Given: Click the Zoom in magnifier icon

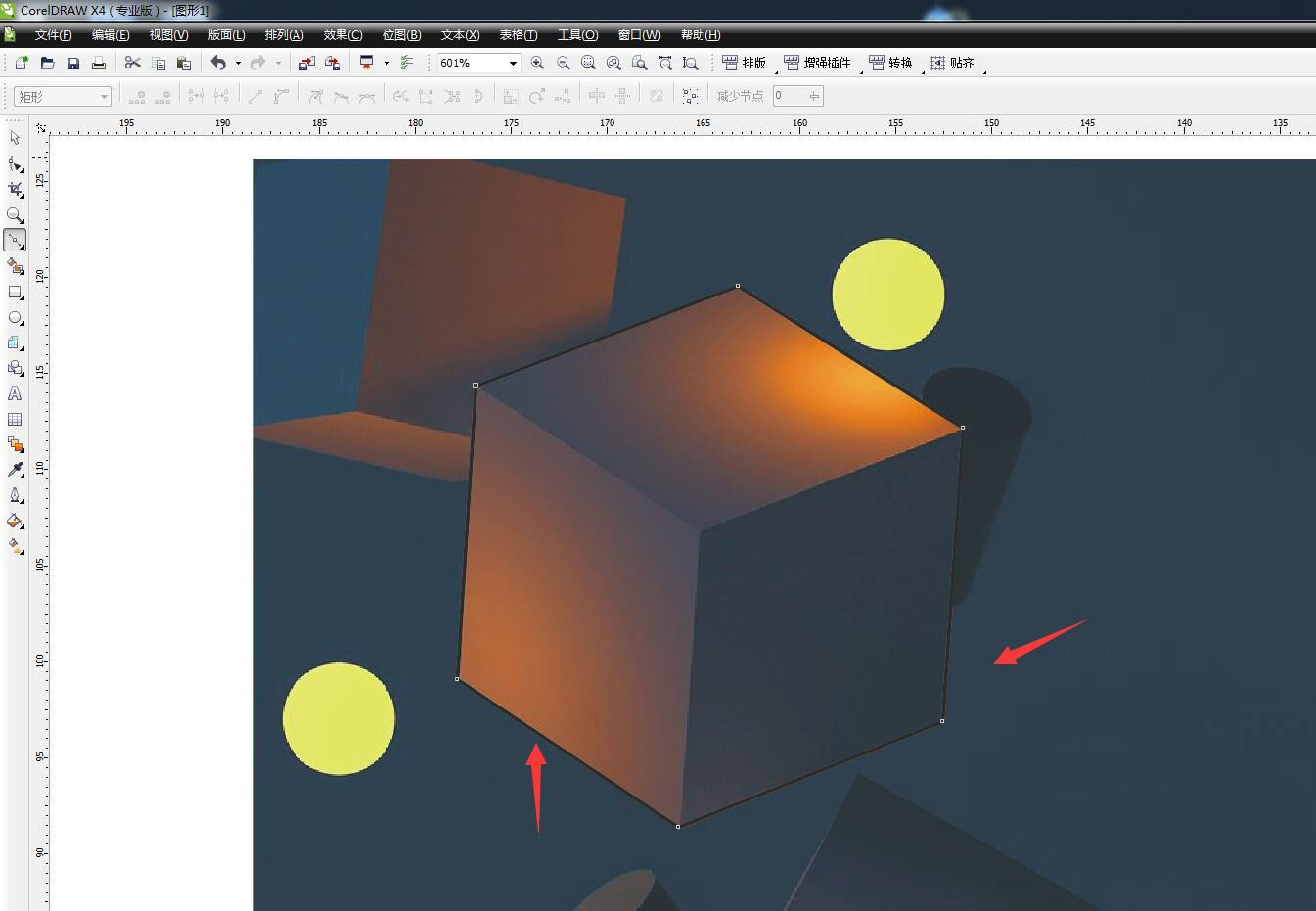Looking at the screenshot, I should 537,63.
